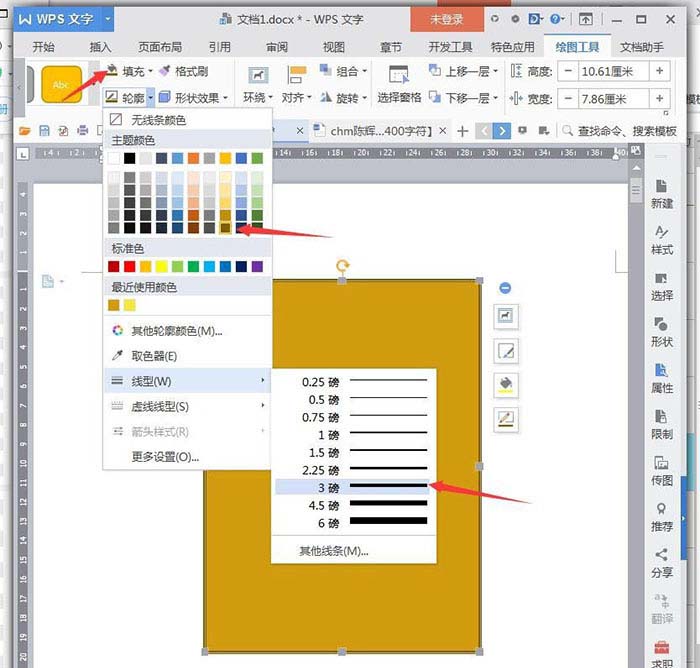Click the yellow Abc shape style preview
700x668 pixels.
coord(61,84)
